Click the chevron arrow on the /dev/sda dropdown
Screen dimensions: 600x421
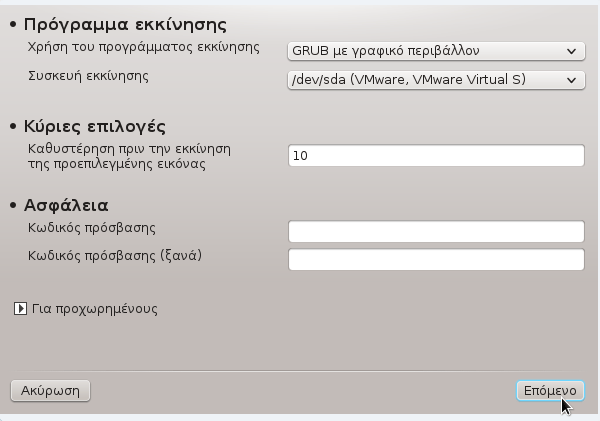click(570, 79)
